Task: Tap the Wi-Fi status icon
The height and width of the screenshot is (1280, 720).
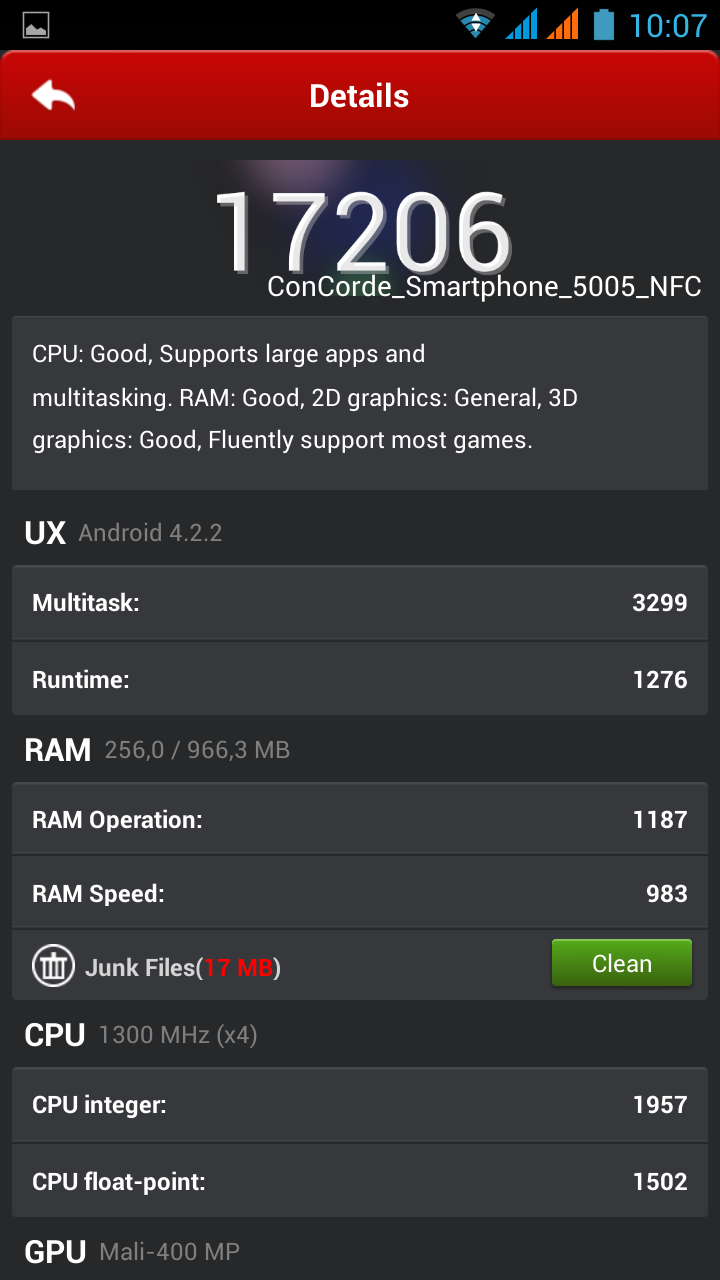Action: pos(476,24)
